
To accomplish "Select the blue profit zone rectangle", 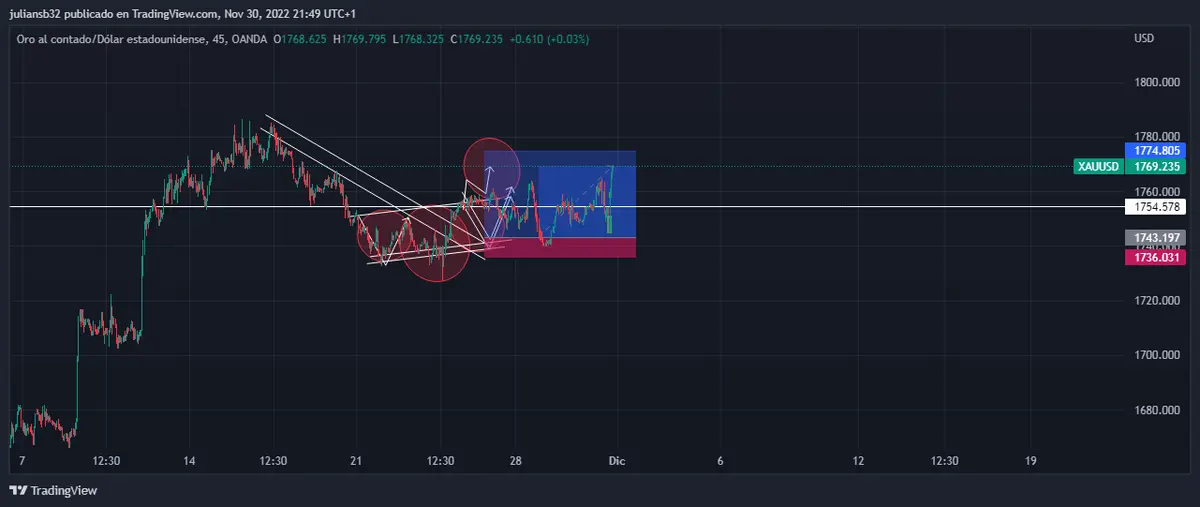I will pyautogui.click(x=580, y=180).
